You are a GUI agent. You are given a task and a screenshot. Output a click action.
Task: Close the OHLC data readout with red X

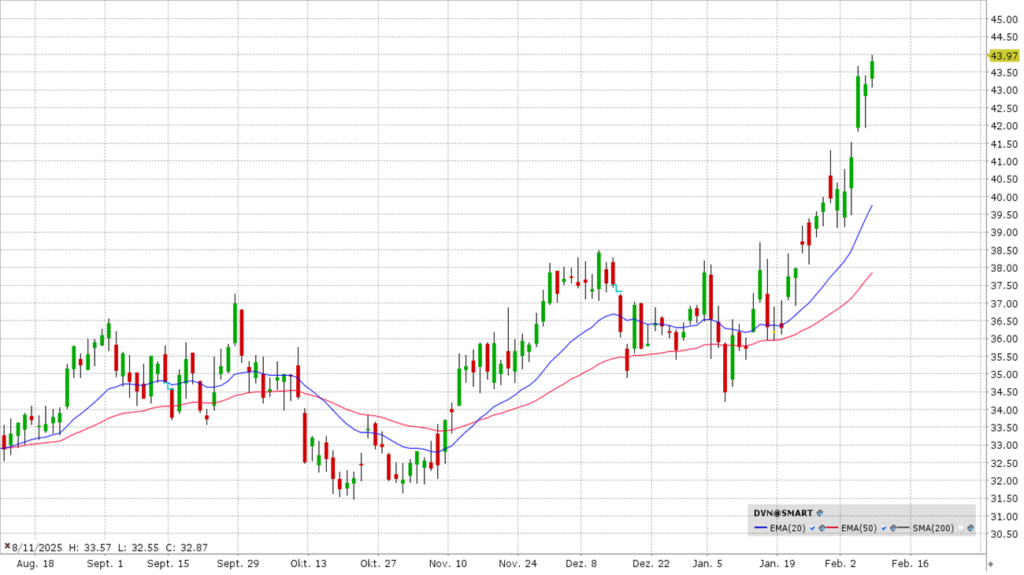[x=8, y=548]
